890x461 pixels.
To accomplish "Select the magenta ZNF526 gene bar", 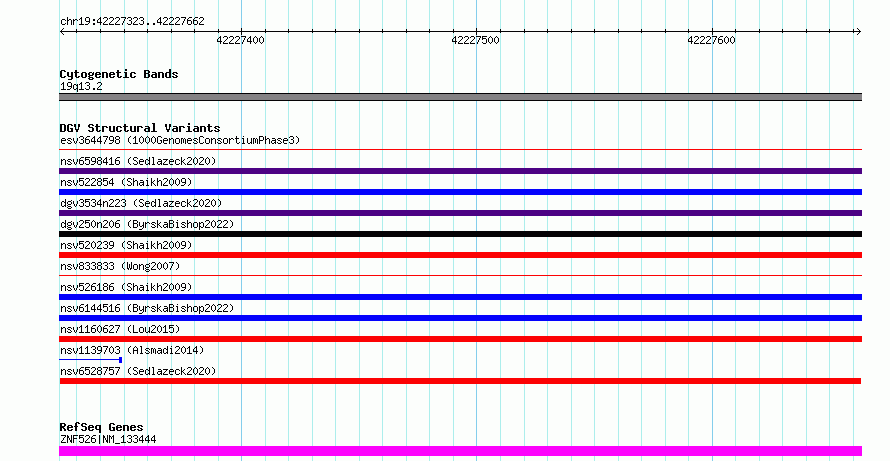I will coord(460,451).
